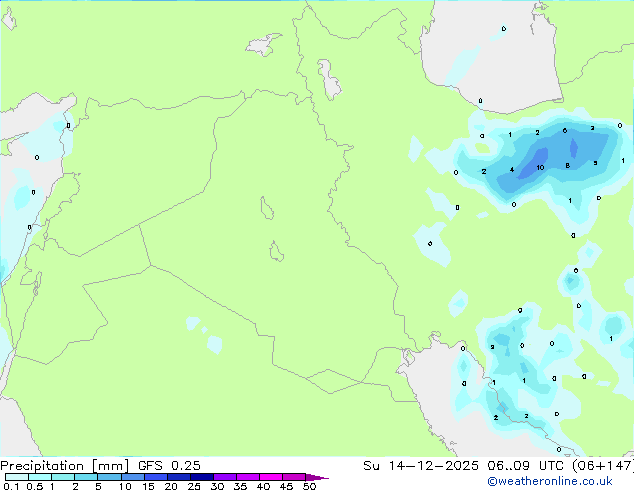Viewport: 634px width, 490px height.
Task: Click the above-50 arrow tip of legend
Action: [317, 477]
